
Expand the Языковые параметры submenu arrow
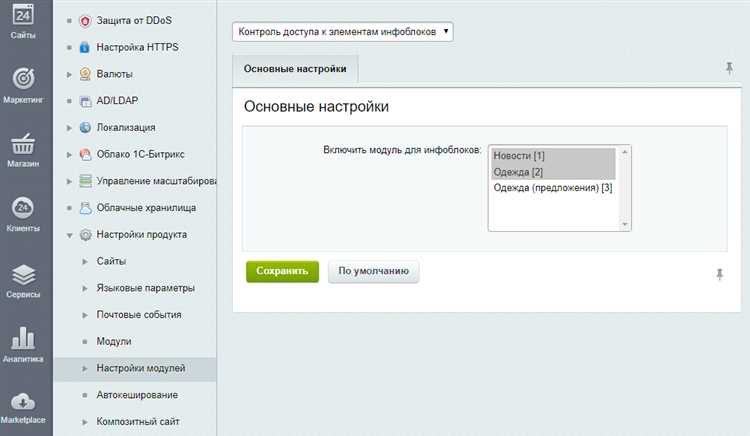pos(85,288)
